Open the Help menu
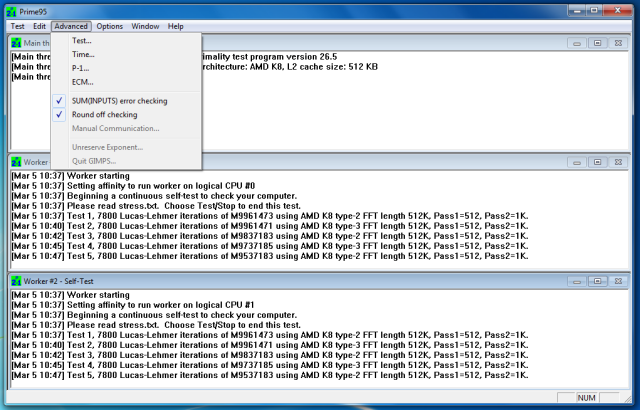The height and width of the screenshot is (410, 640). click(x=176, y=27)
